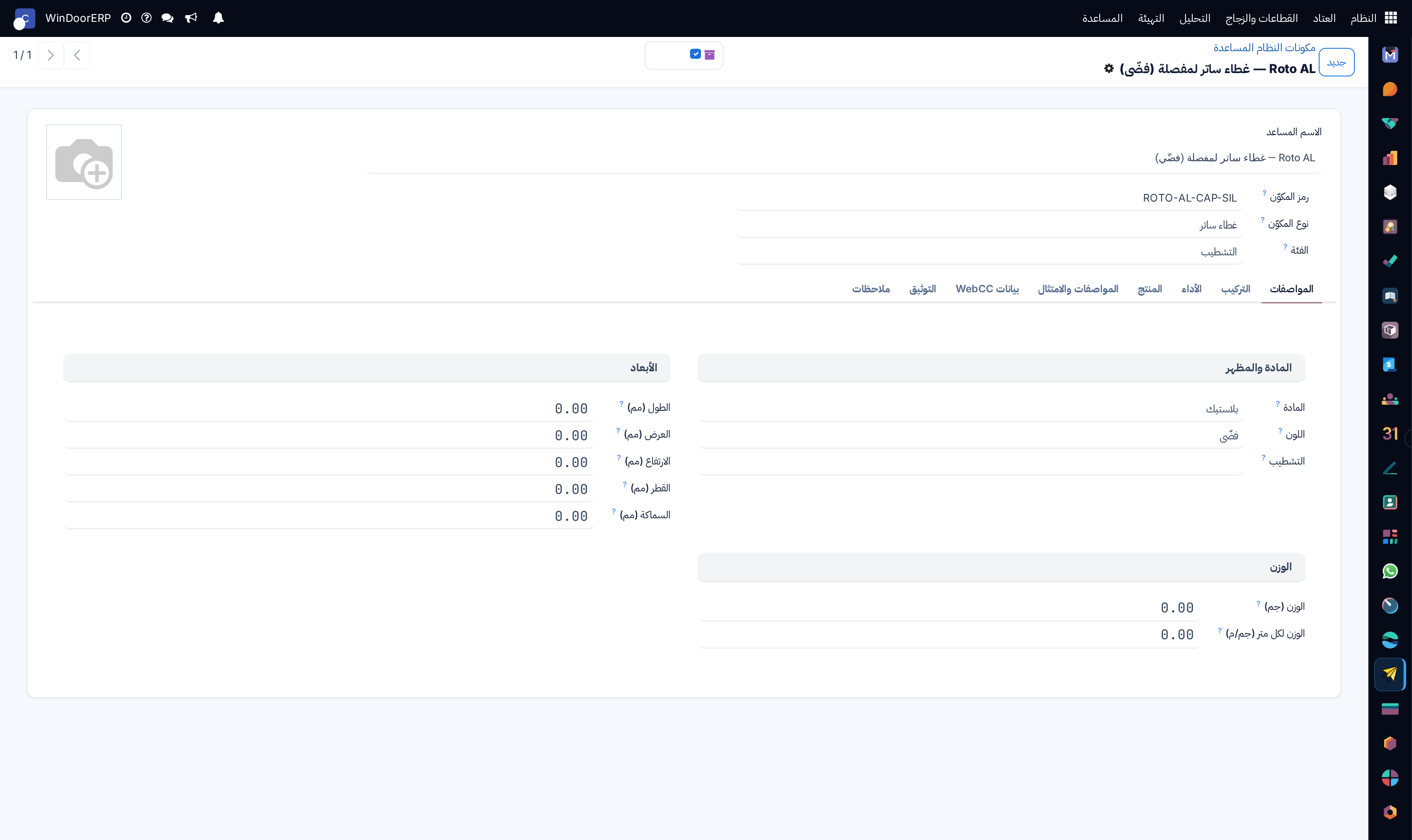Open the open-book knowledge app

coord(1390,296)
